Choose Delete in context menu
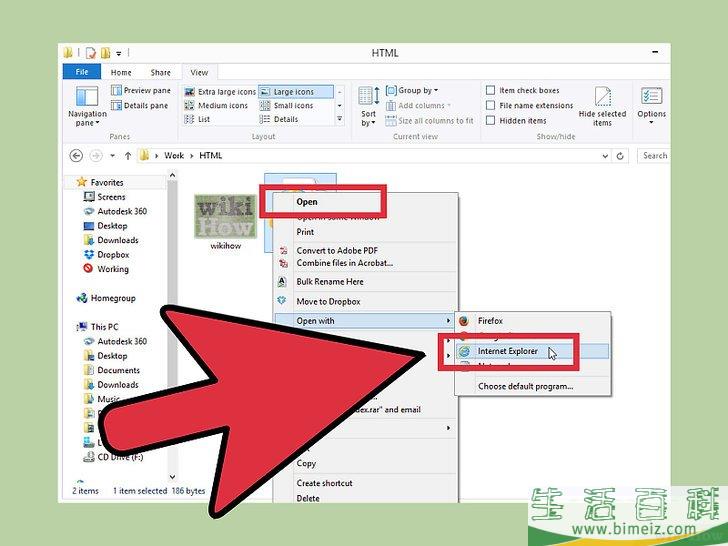 [x=308, y=498]
